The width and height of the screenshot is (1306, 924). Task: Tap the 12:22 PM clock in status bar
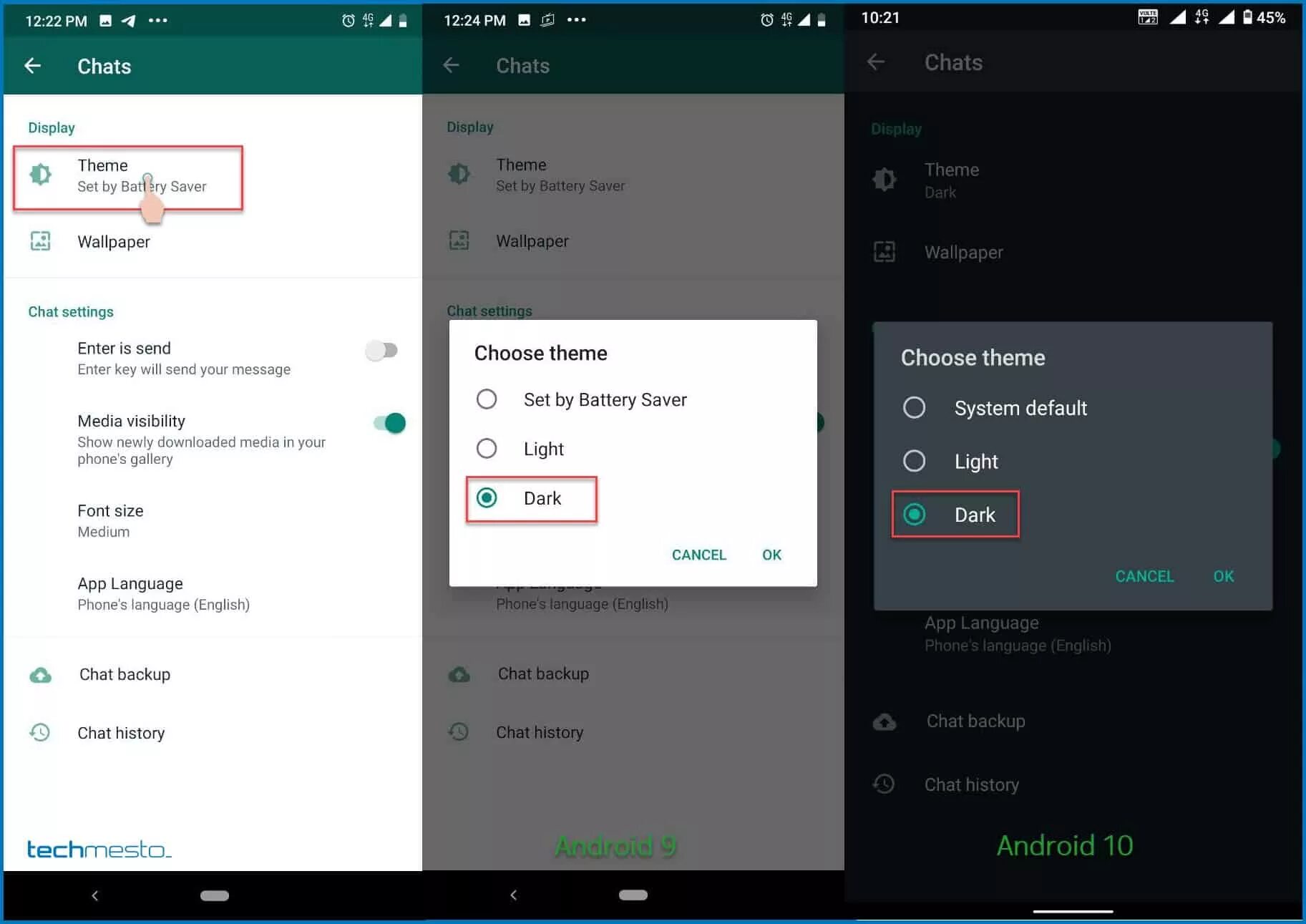tap(56, 21)
